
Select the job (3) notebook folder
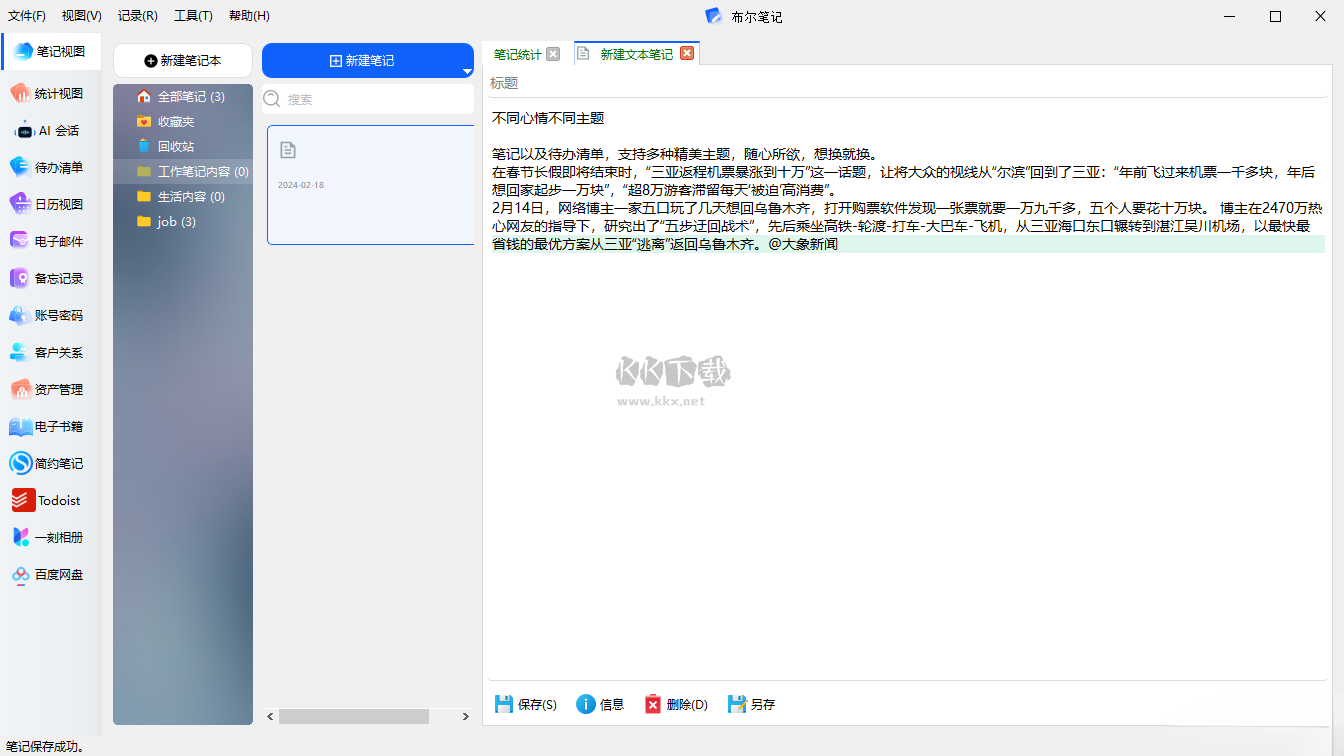(176, 222)
